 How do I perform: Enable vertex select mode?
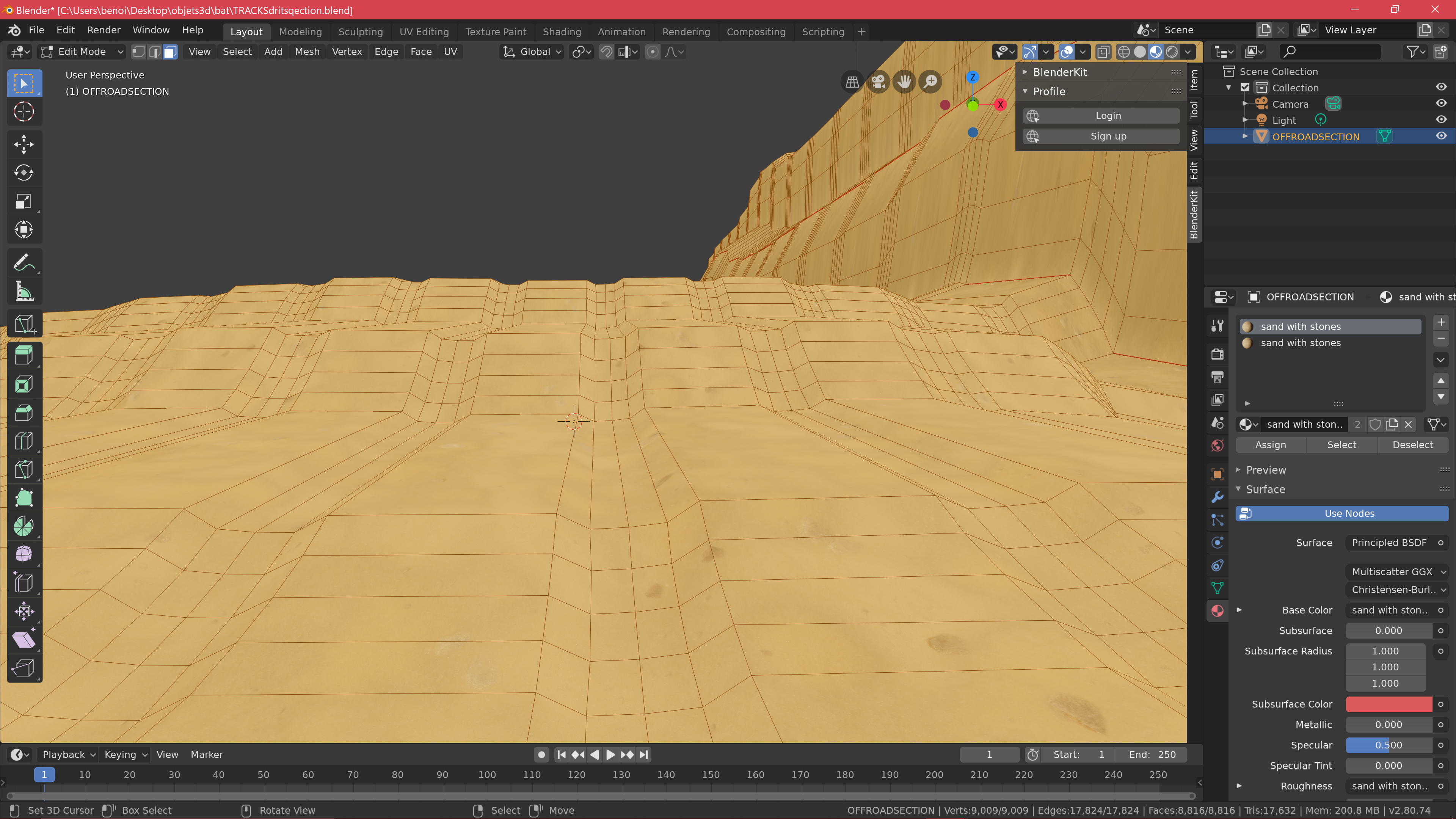click(138, 52)
